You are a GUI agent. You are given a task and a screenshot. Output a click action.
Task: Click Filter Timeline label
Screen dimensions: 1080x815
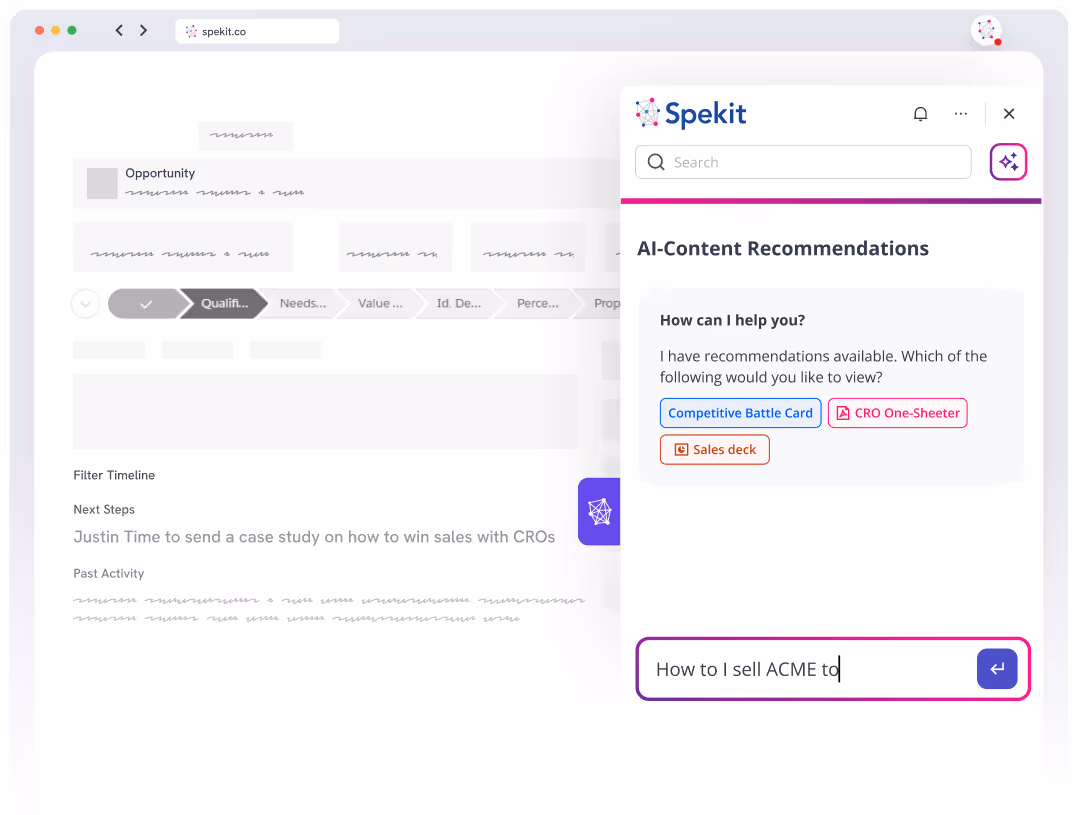[x=114, y=475]
